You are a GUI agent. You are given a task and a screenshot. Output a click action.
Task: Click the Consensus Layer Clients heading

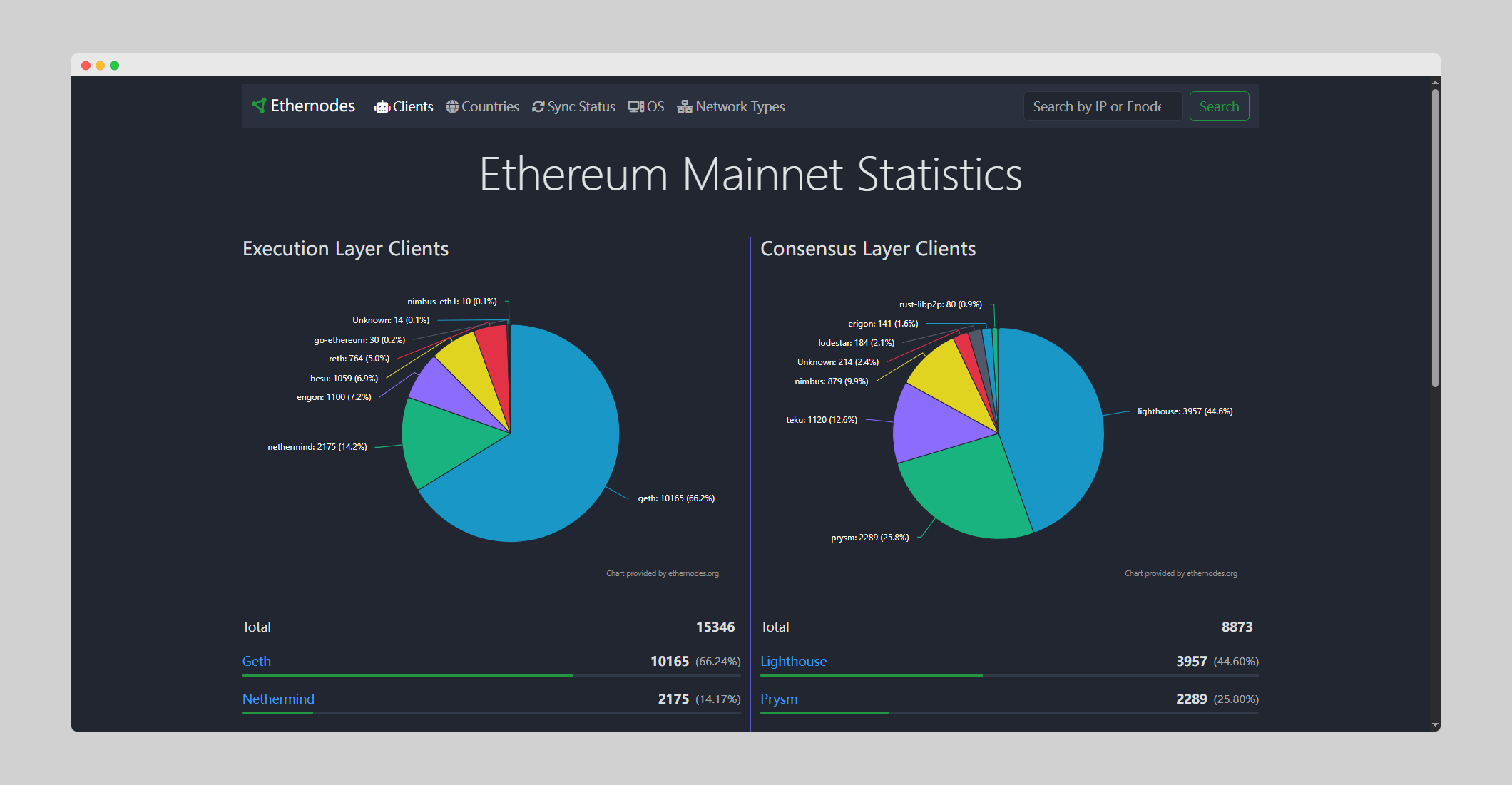(x=868, y=248)
